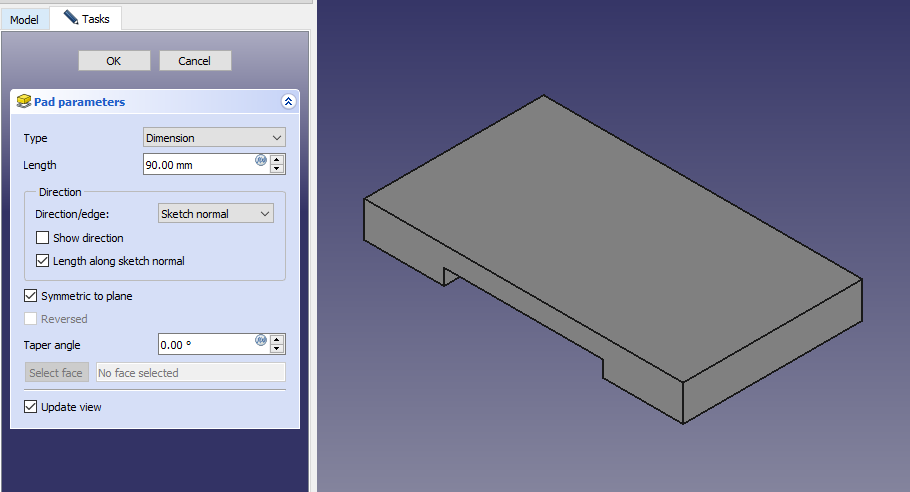Collapse the Pad parameters panel
Viewport: 910px width, 492px height.
(x=288, y=102)
